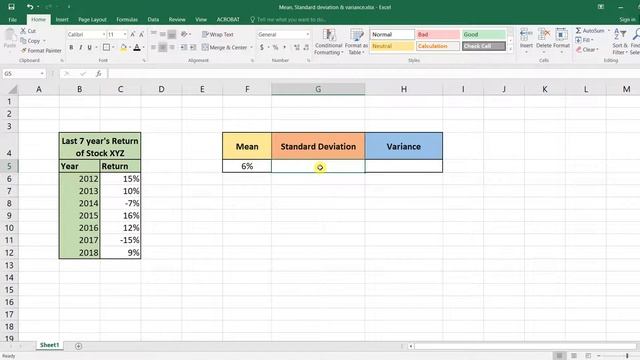Image resolution: width=640 pixels, height=360 pixels.
Task: Expand the borders dropdown arrow
Action: [113, 48]
